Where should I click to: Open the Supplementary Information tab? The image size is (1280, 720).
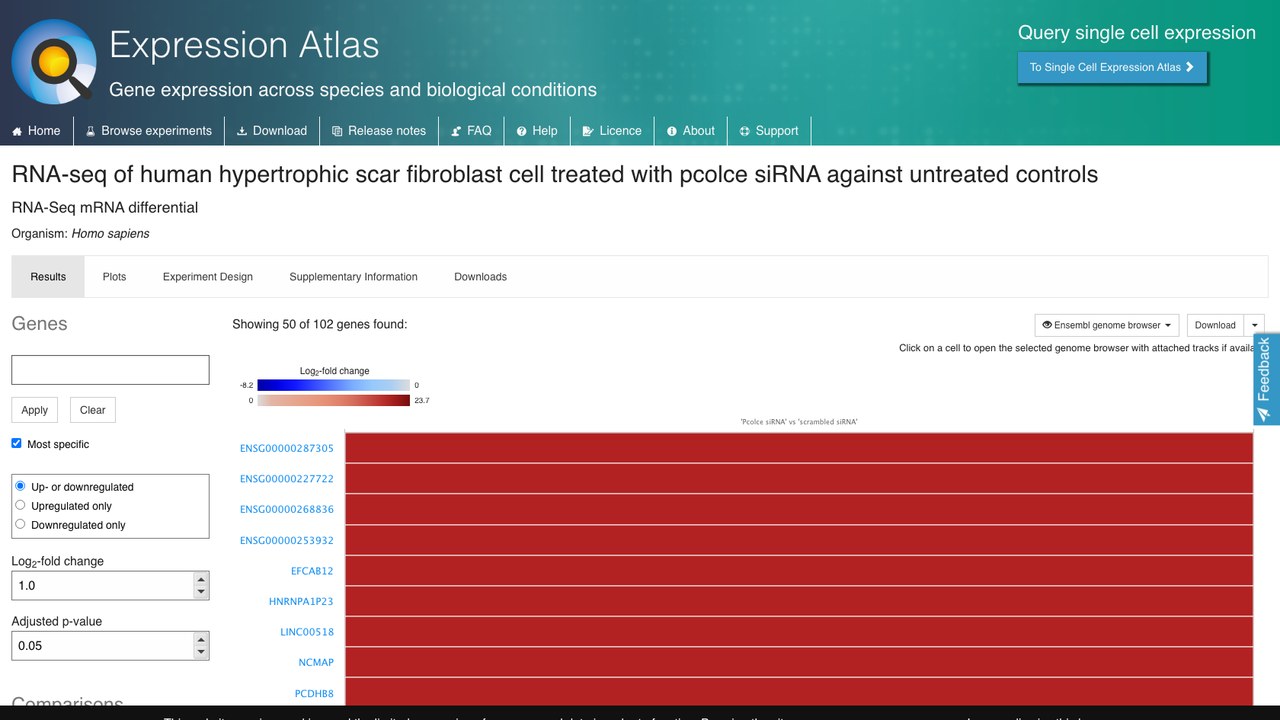click(x=353, y=277)
